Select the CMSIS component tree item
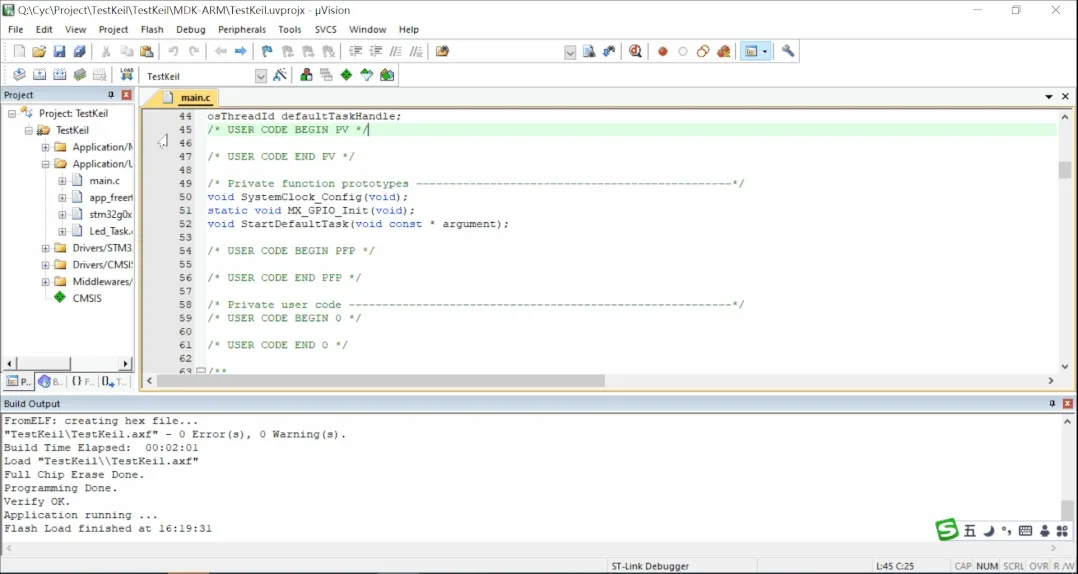Image resolution: width=1078 pixels, height=574 pixels. pyautogui.click(x=87, y=298)
